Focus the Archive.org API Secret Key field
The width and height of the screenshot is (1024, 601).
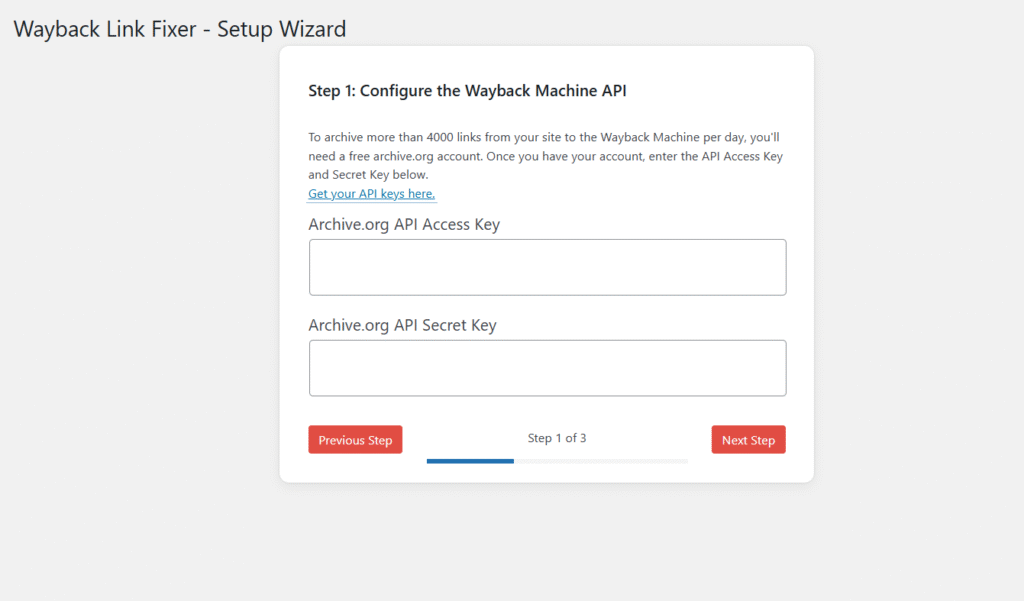(547, 368)
